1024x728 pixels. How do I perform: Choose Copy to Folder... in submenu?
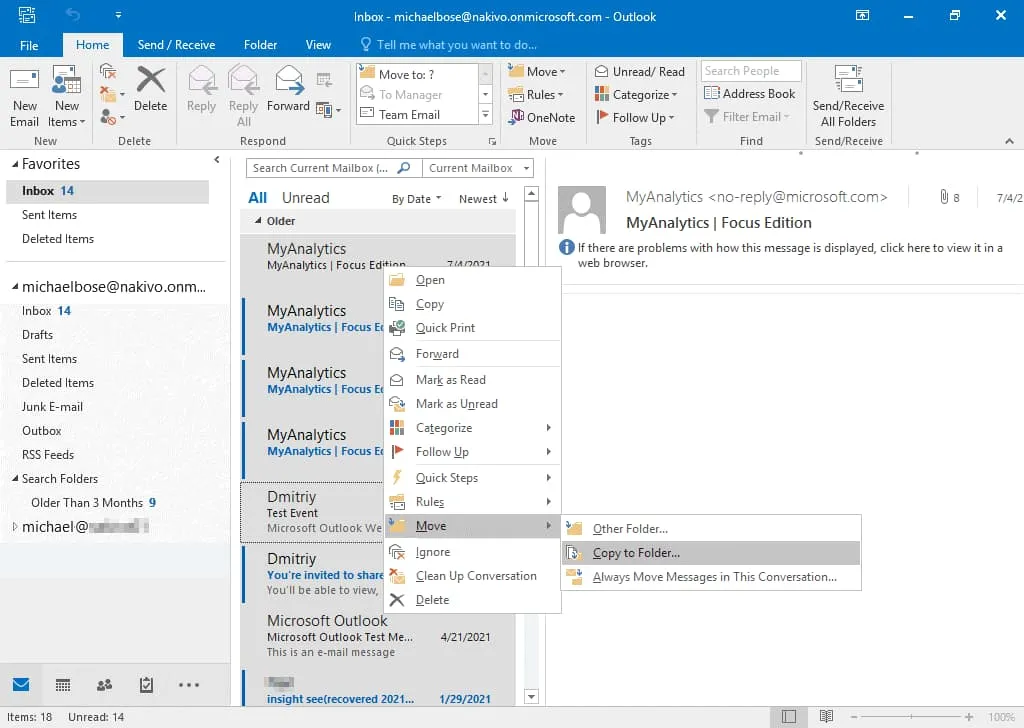[x=636, y=553]
